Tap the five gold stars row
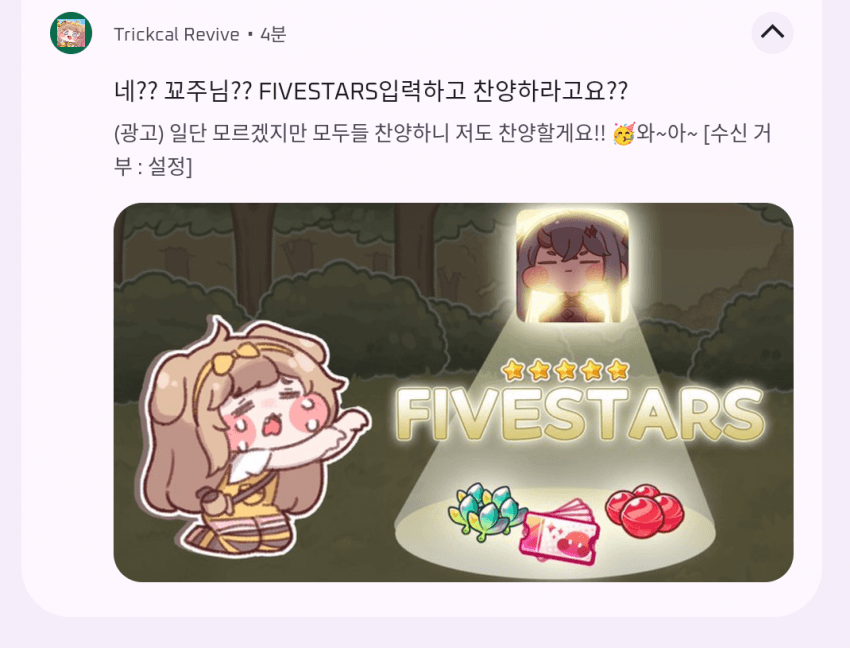850x648 pixels. tap(565, 370)
